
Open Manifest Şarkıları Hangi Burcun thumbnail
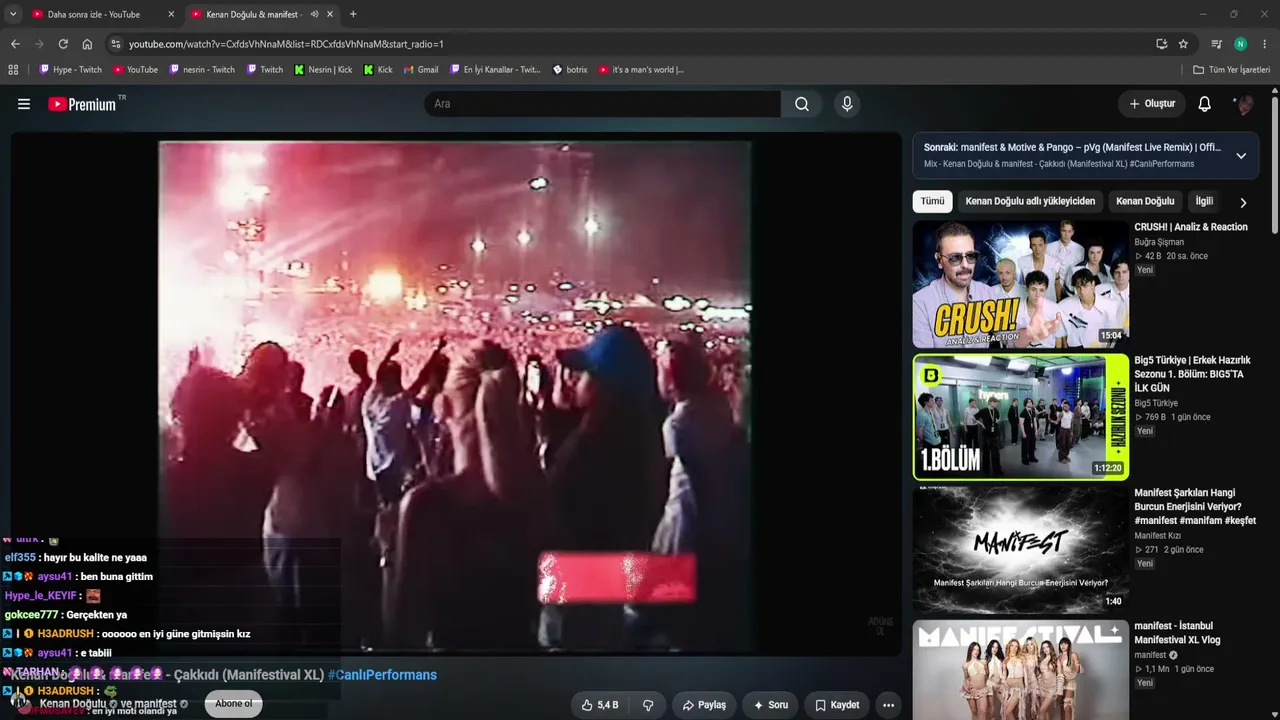point(1020,550)
